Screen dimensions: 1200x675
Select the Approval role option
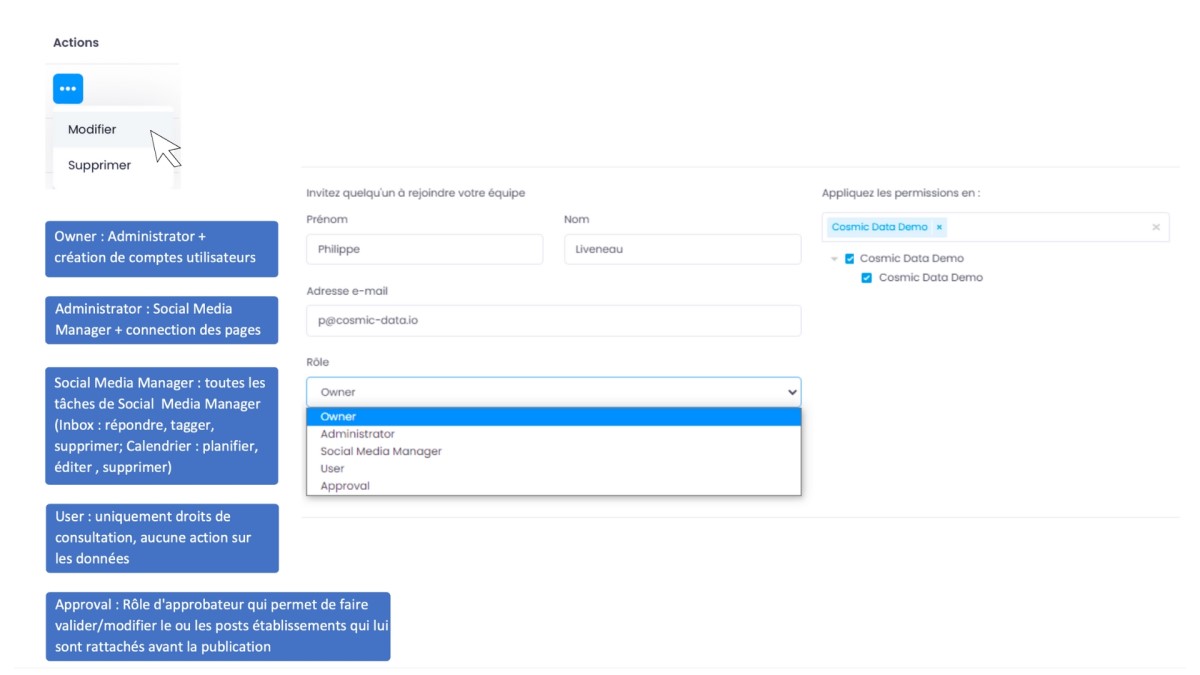click(x=345, y=486)
